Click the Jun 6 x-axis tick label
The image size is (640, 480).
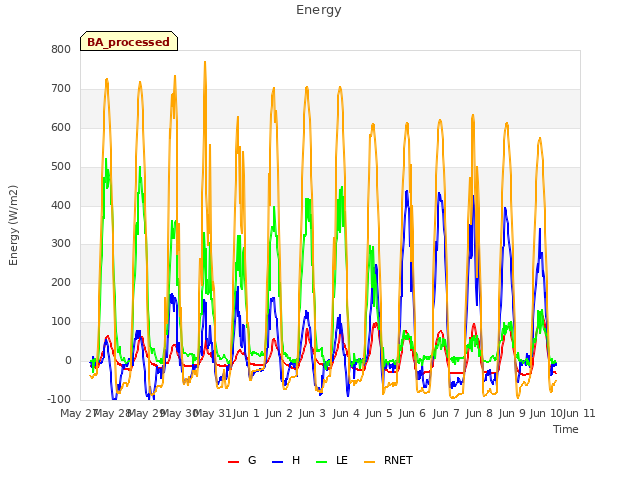[412, 413]
